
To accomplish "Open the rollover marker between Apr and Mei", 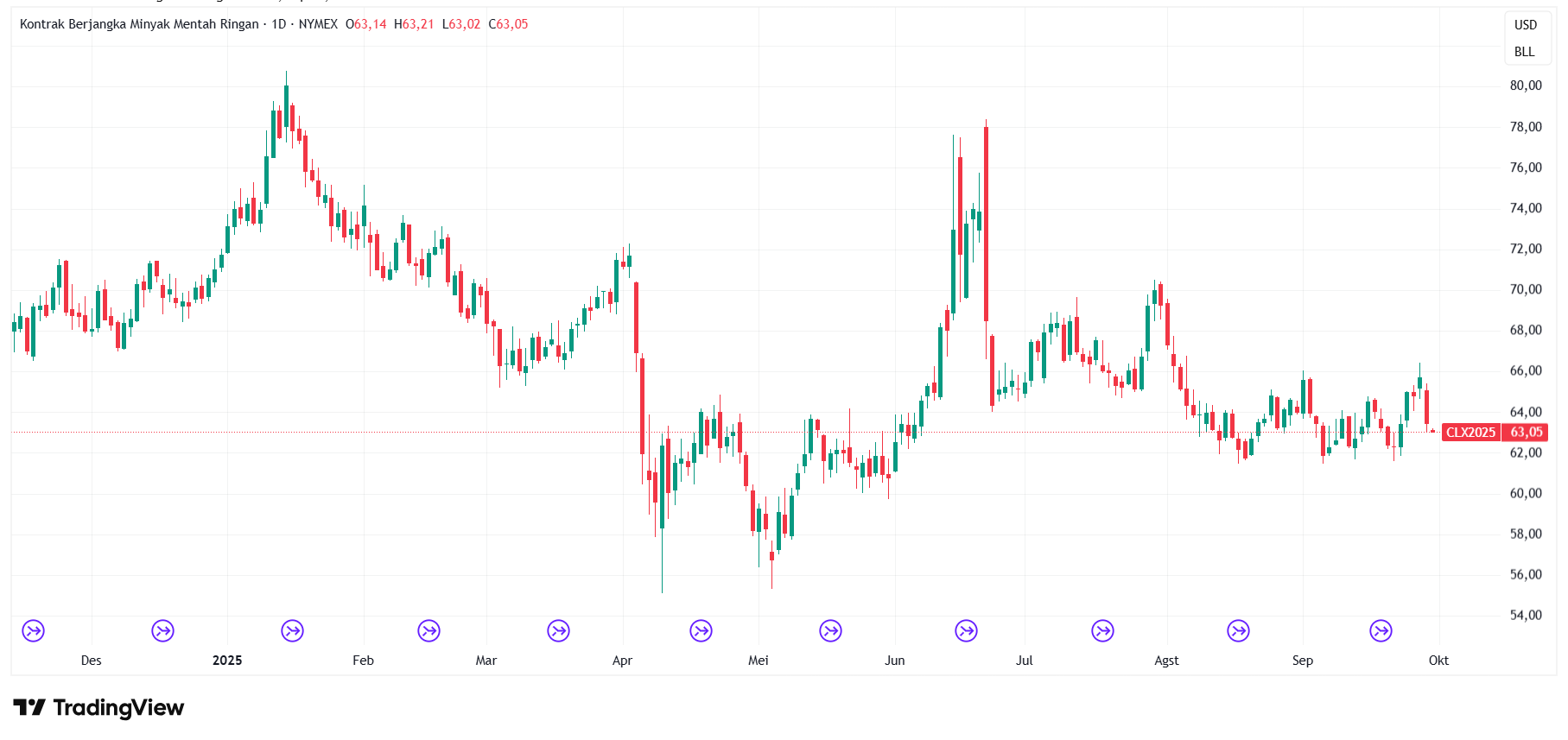I will tap(701, 631).
